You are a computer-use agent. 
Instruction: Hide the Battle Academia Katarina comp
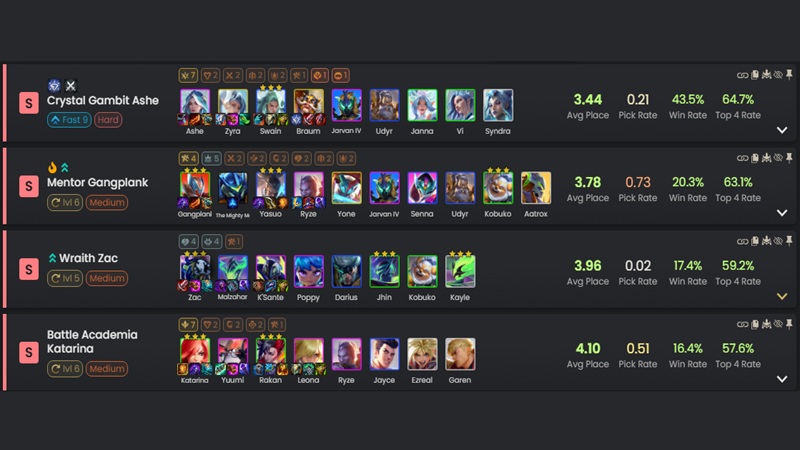click(x=778, y=323)
